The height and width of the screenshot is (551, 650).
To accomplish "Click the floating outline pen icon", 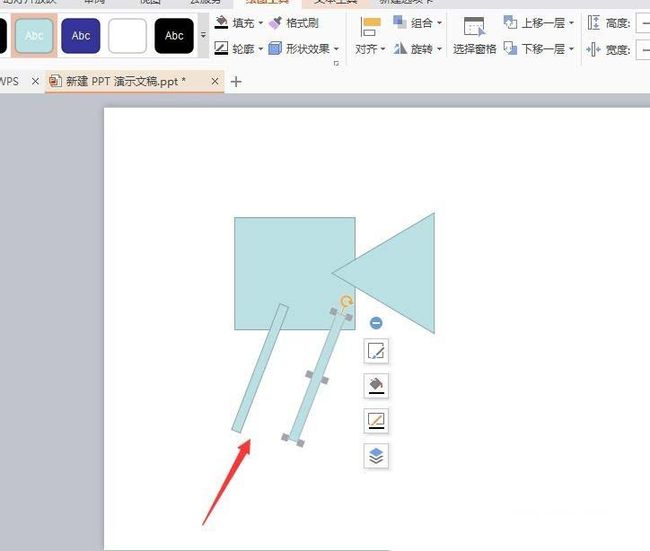I will (376, 421).
